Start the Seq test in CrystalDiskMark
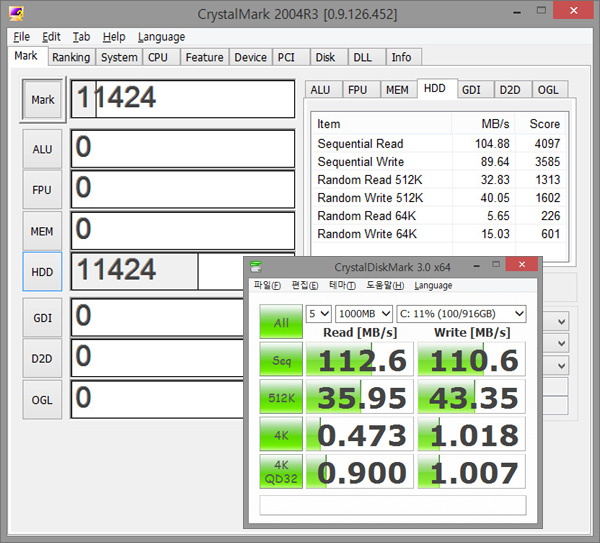This screenshot has height=543, width=600. [x=281, y=359]
